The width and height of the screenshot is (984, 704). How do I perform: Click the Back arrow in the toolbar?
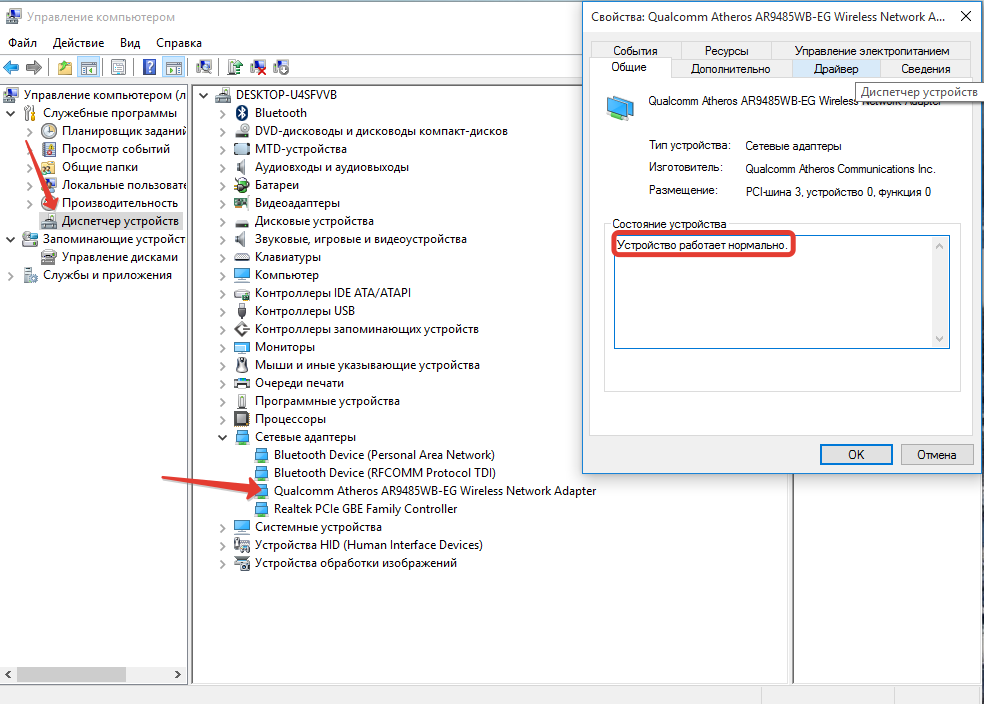click(11, 68)
